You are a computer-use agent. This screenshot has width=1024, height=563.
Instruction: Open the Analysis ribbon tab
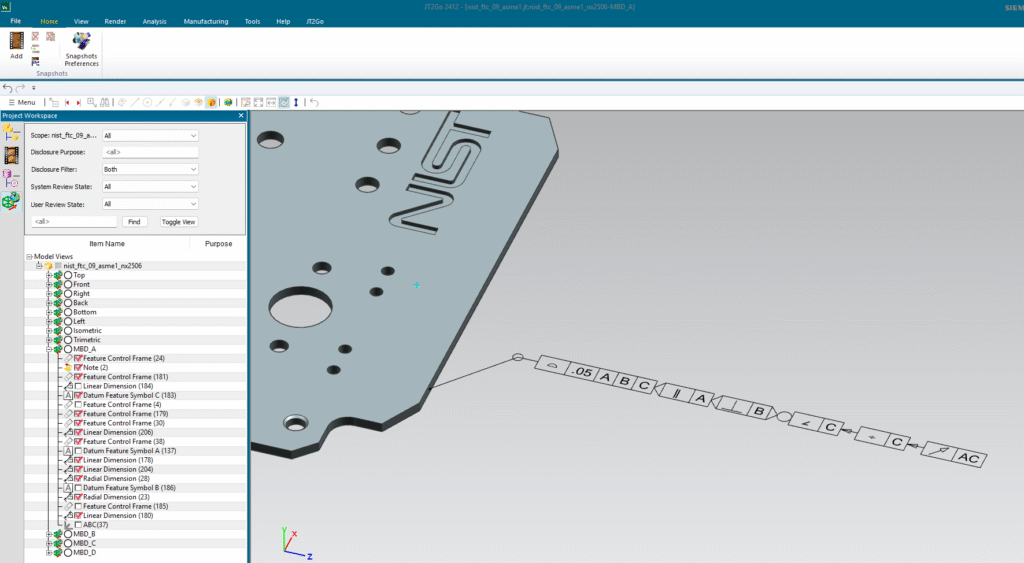tap(155, 21)
